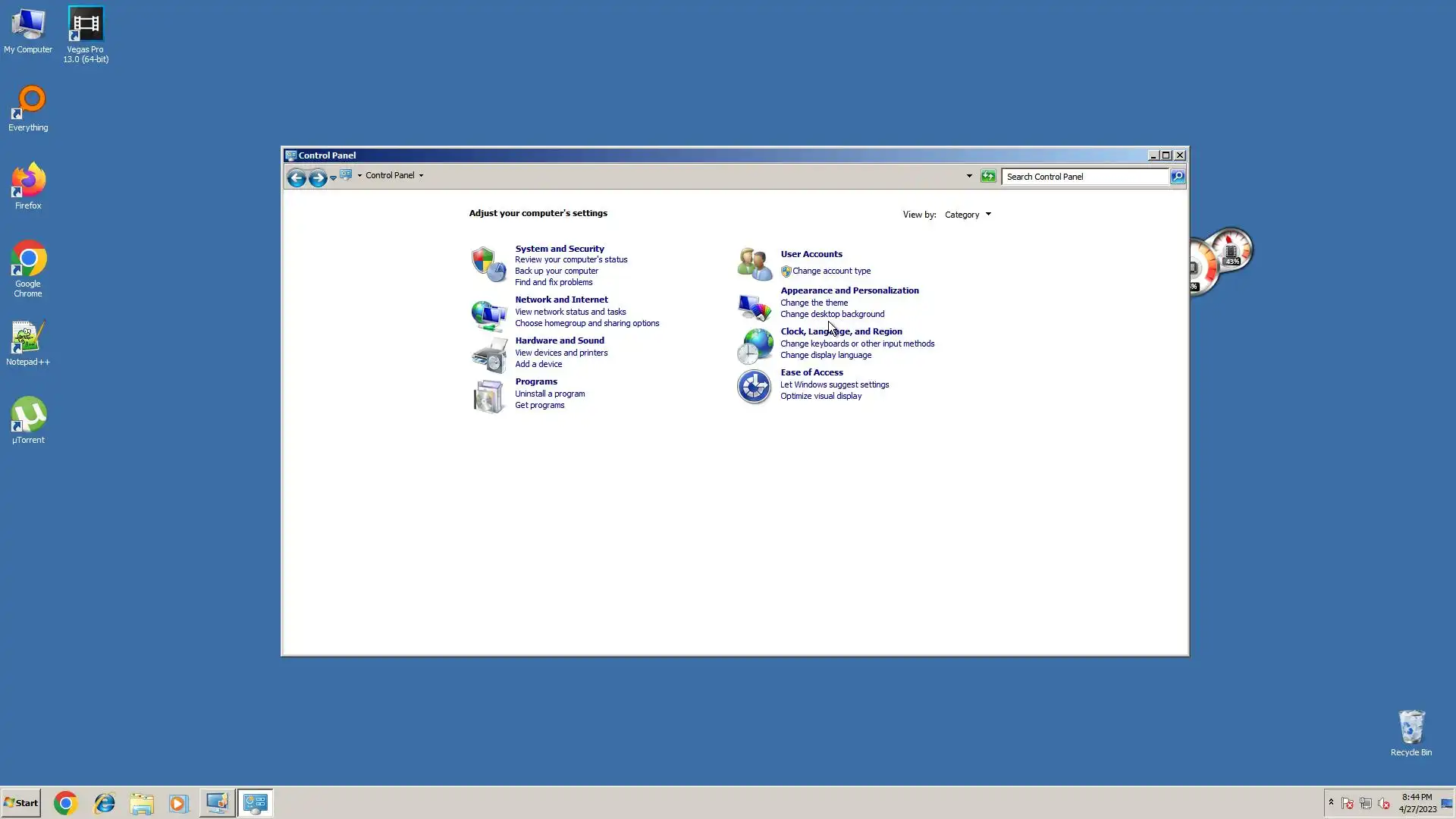Expand the Control Panel breadcrumb arrow

coord(421,176)
